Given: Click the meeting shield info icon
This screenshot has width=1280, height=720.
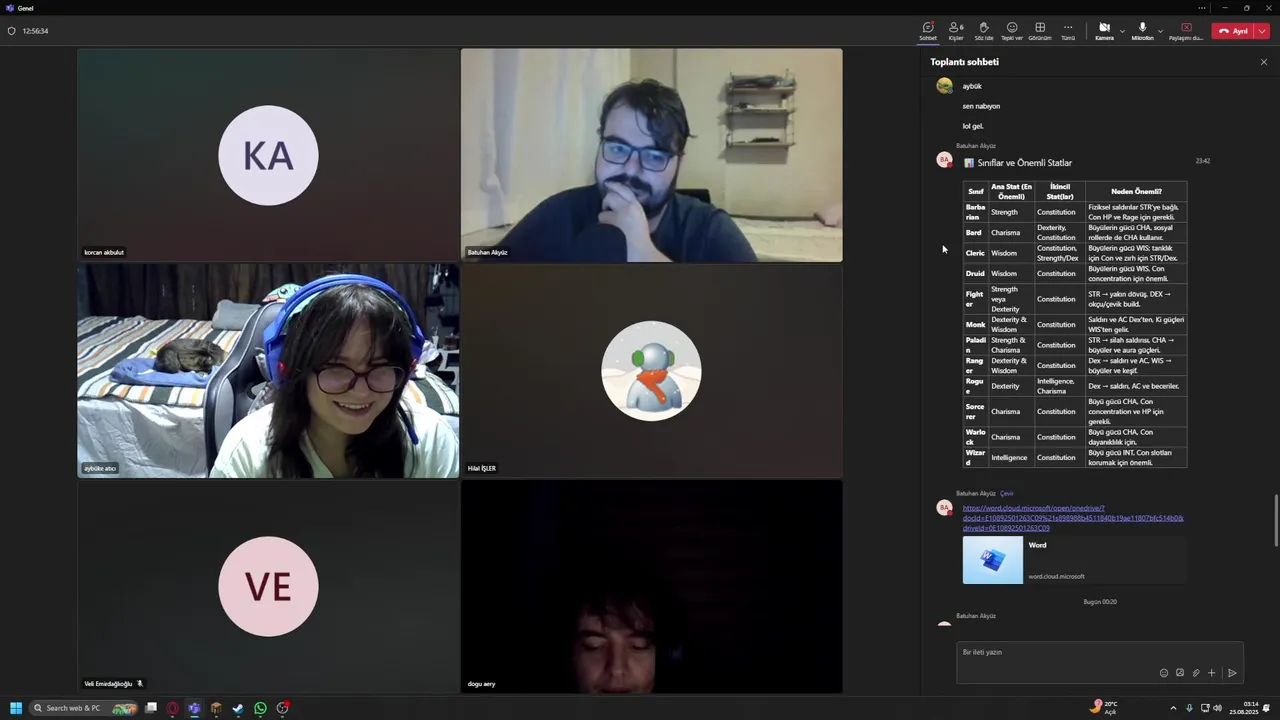Looking at the screenshot, I should [x=11, y=31].
